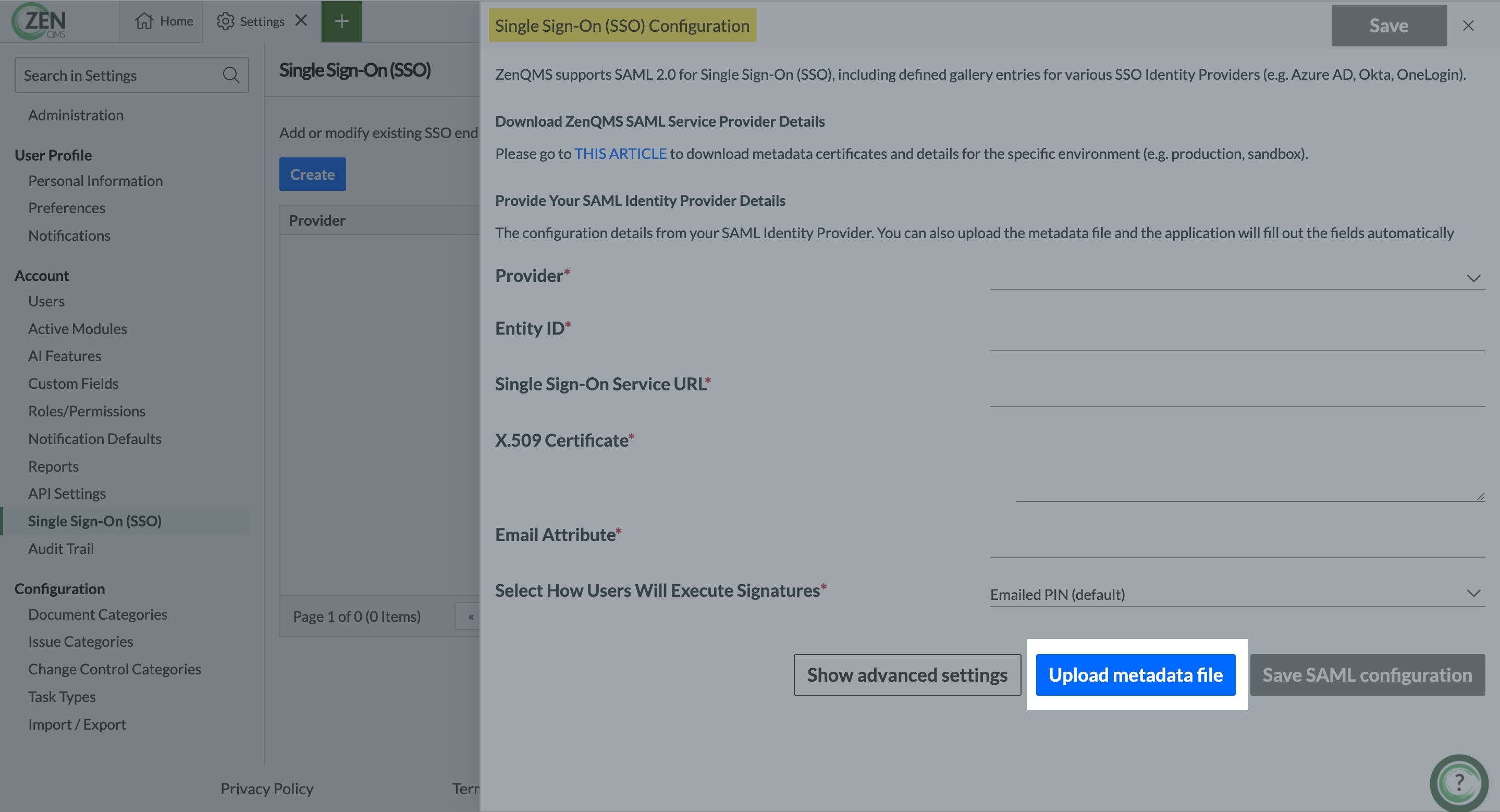Open Audit Trail
This screenshot has height=812, width=1500.
61,549
